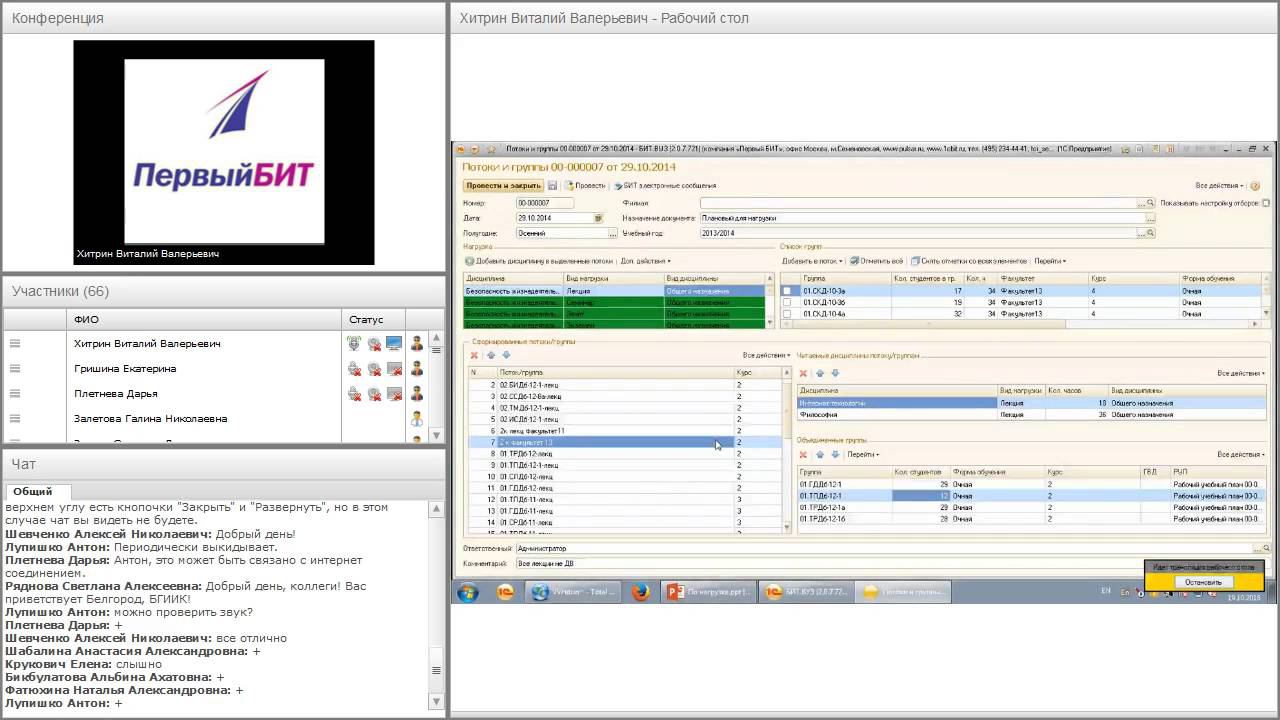
Task: Click 'Отметить всё' button
Action: point(876,261)
